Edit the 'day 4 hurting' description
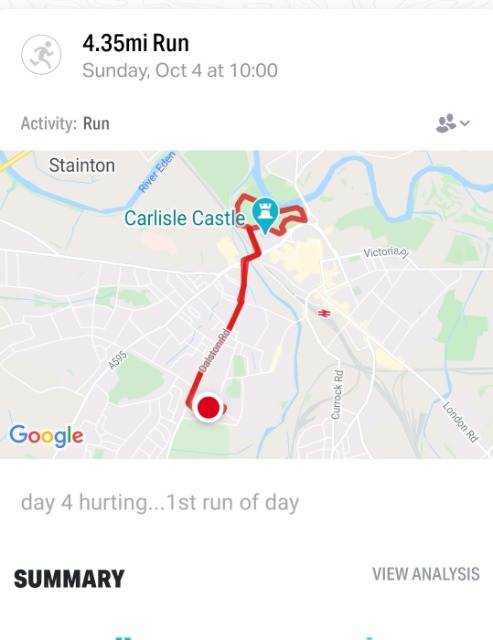 coord(160,502)
